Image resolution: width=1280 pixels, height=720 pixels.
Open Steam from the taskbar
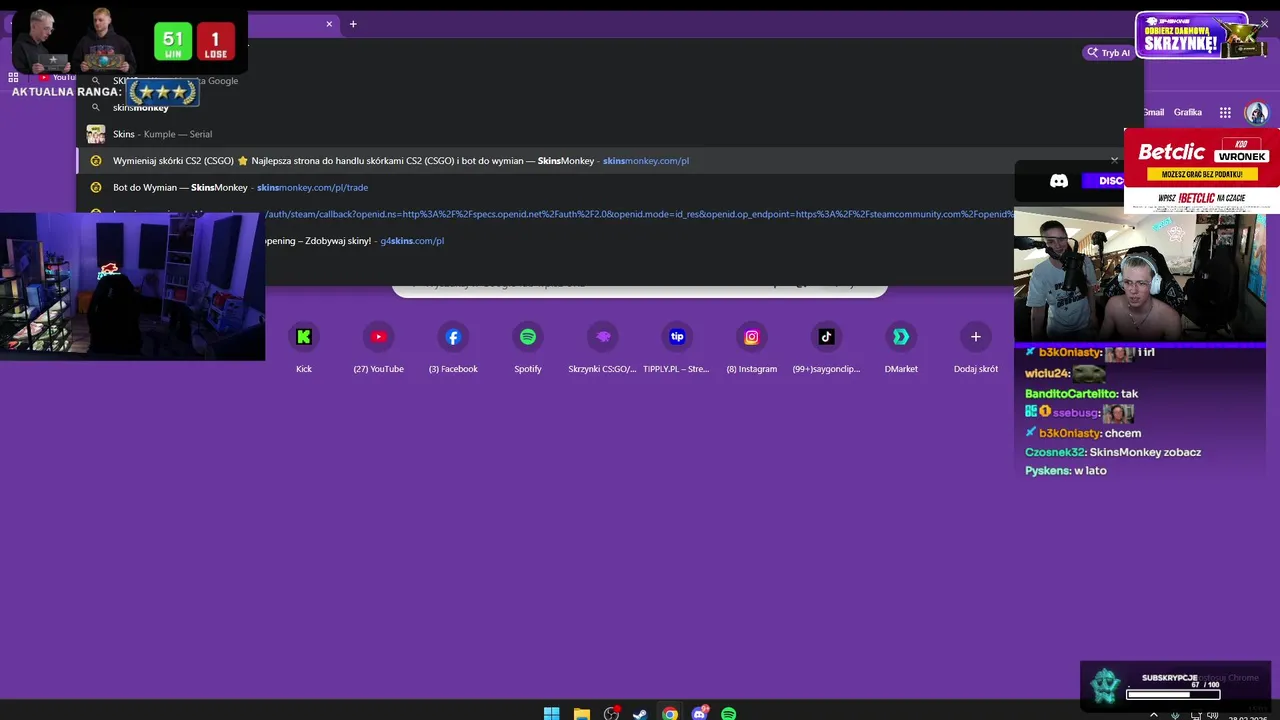(x=640, y=713)
